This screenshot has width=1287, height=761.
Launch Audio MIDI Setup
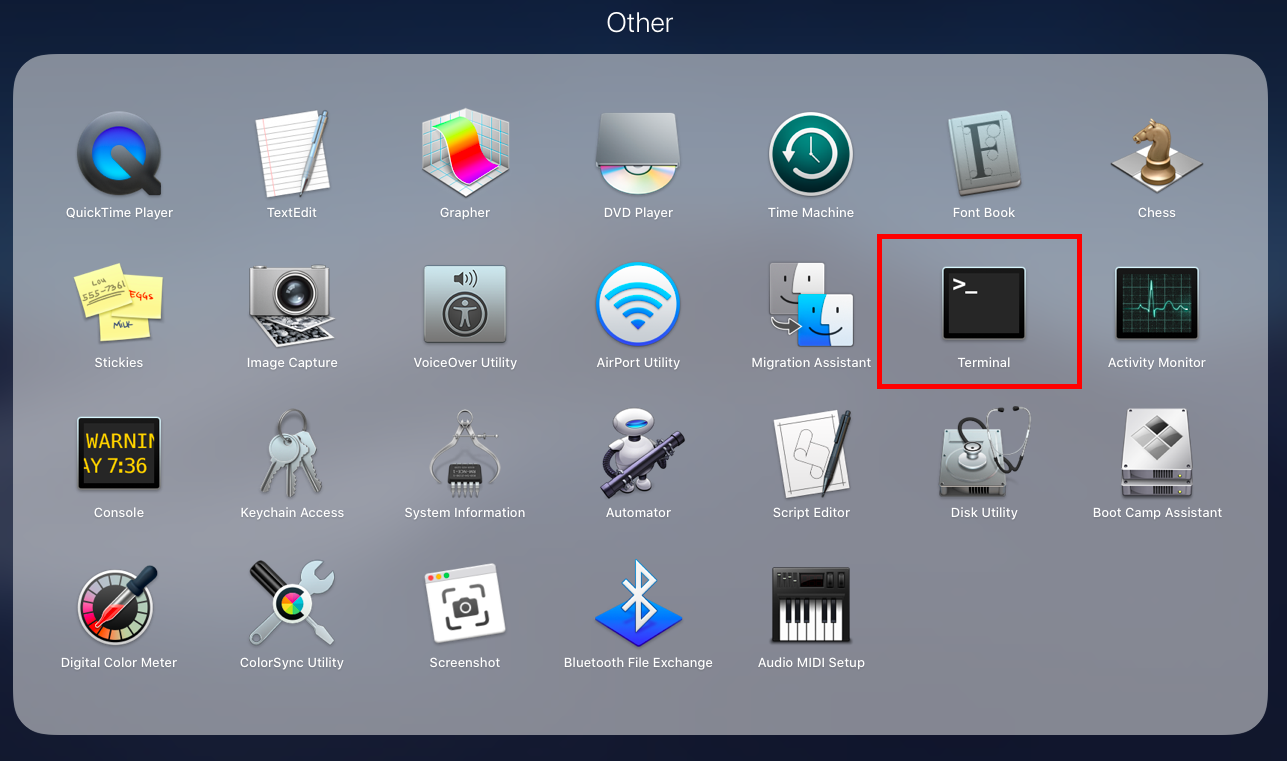tap(811, 605)
